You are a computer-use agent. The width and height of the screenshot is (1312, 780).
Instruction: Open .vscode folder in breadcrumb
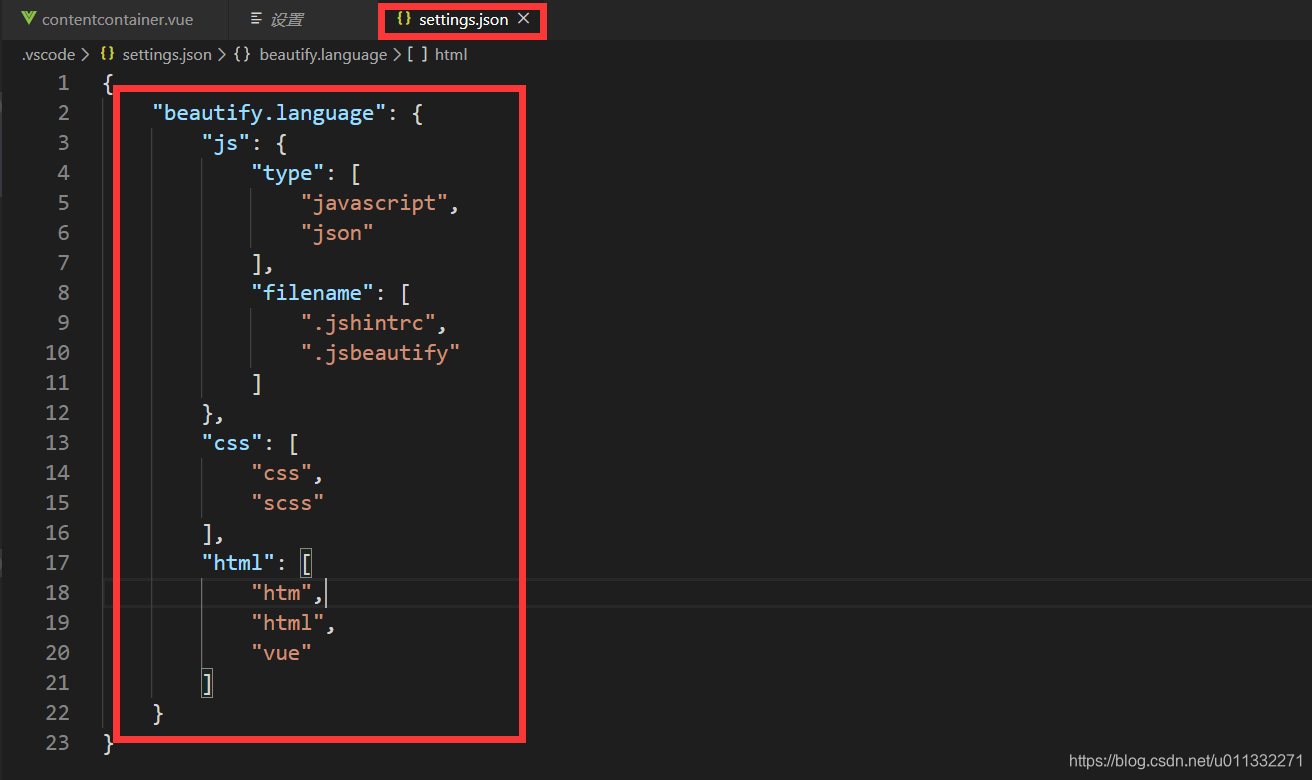[x=48, y=55]
